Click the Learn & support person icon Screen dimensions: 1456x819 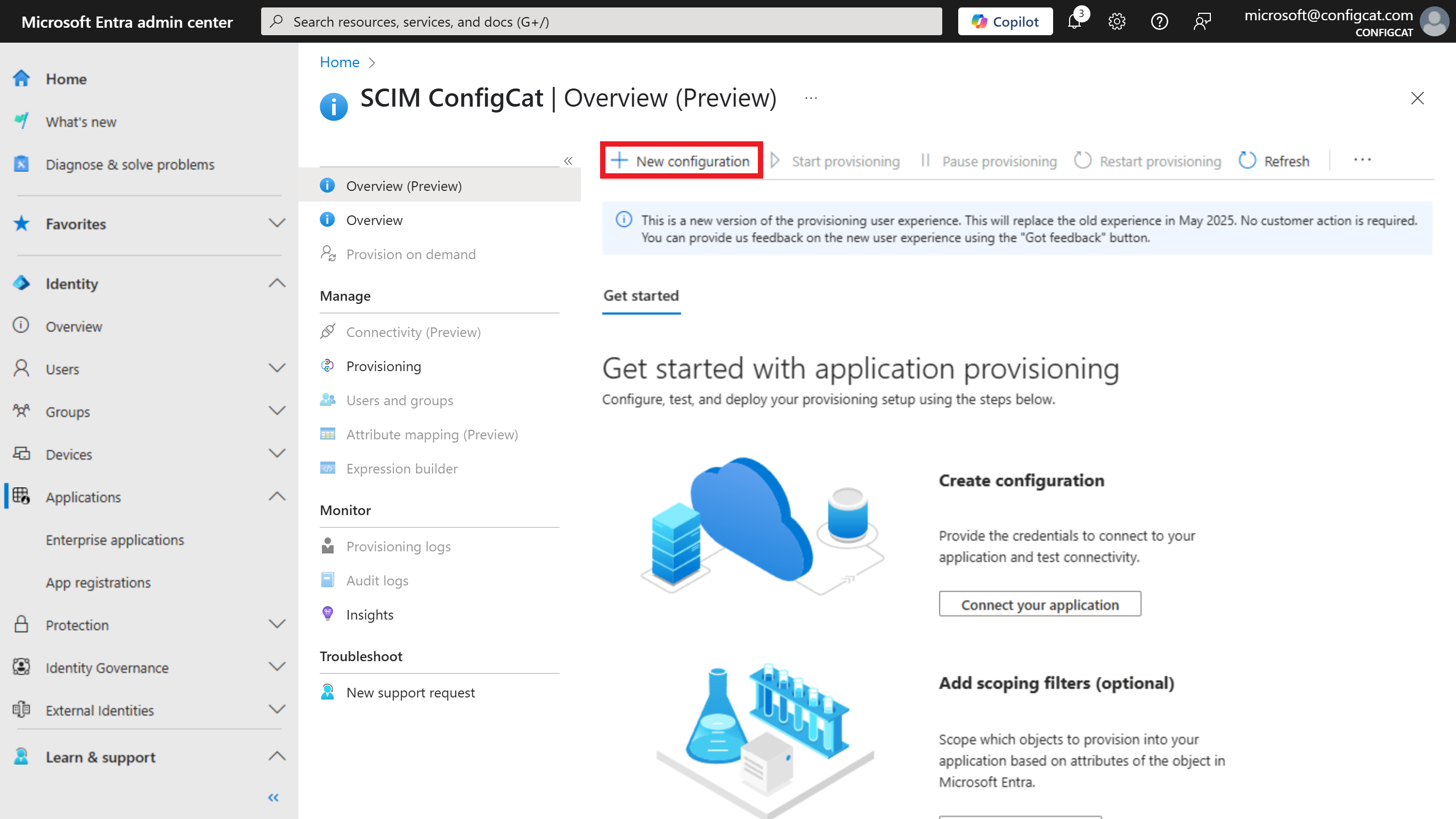coord(21,757)
